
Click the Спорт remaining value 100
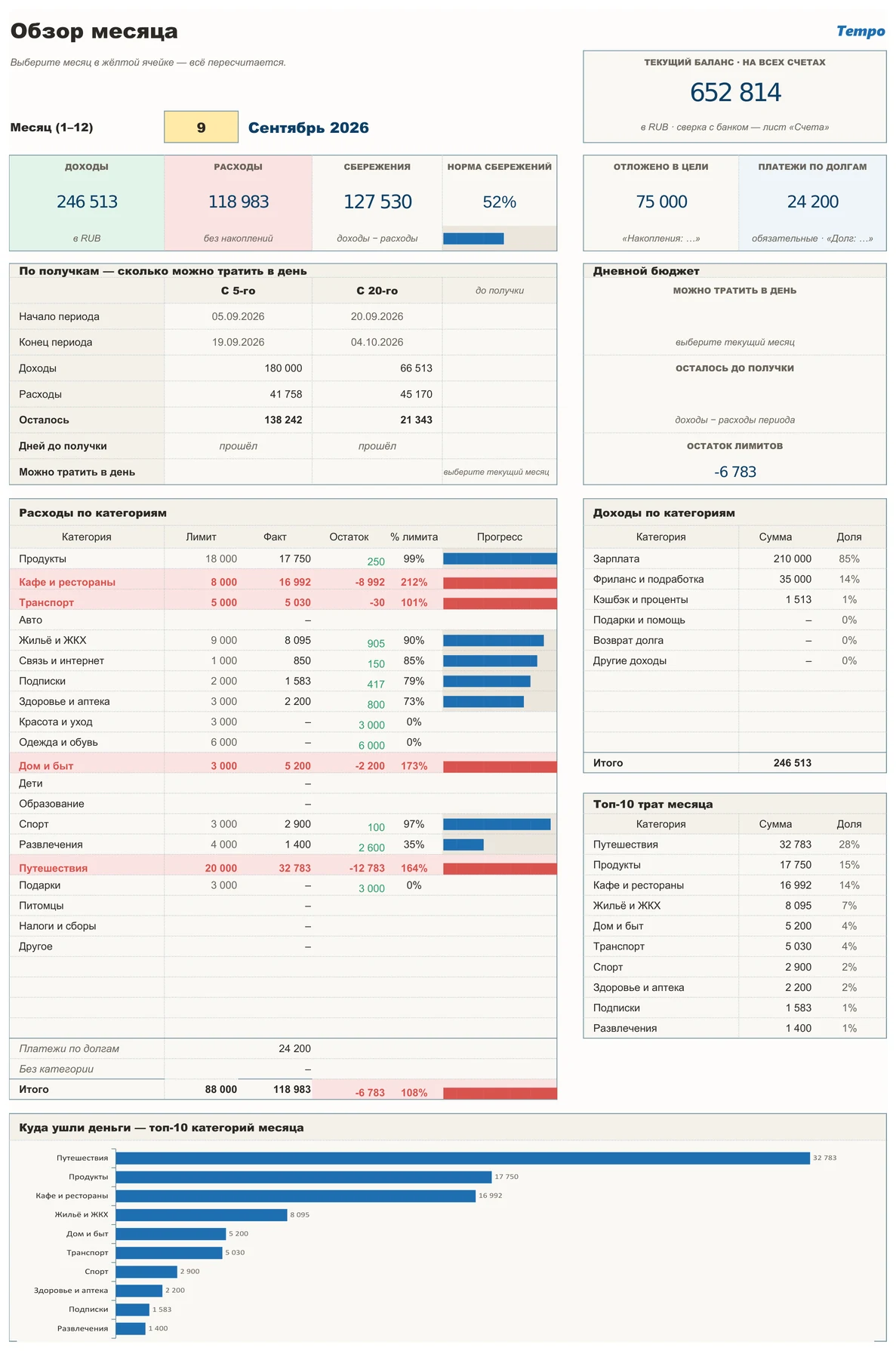click(376, 827)
